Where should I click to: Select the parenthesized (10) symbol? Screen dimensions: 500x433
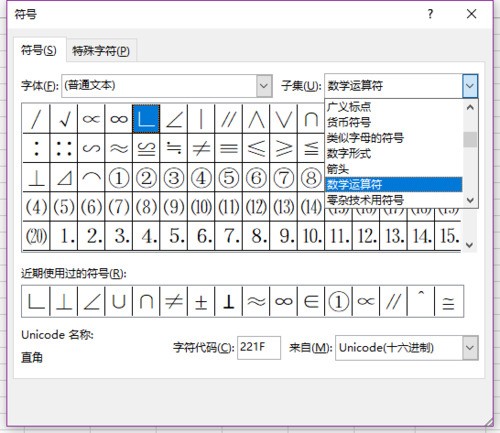pyautogui.click(x=201, y=207)
